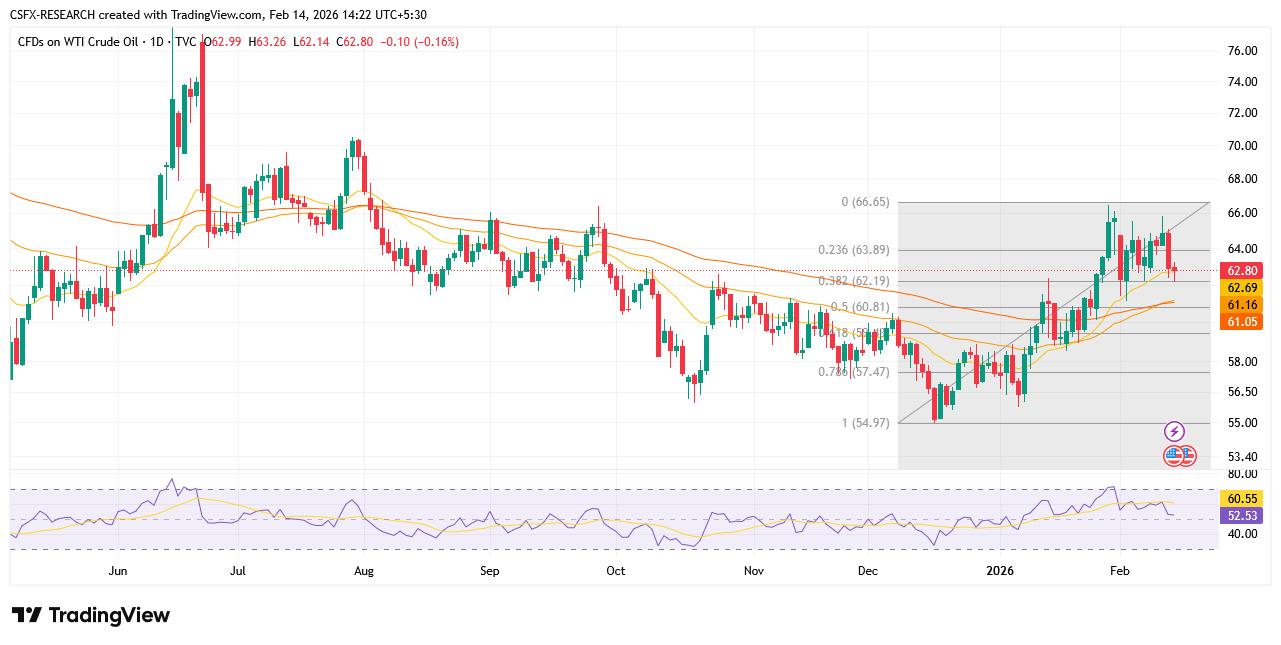Viewport: 1281px width, 645px height.
Task: Click the purple lightning bolt icon
Action: pyautogui.click(x=1175, y=432)
